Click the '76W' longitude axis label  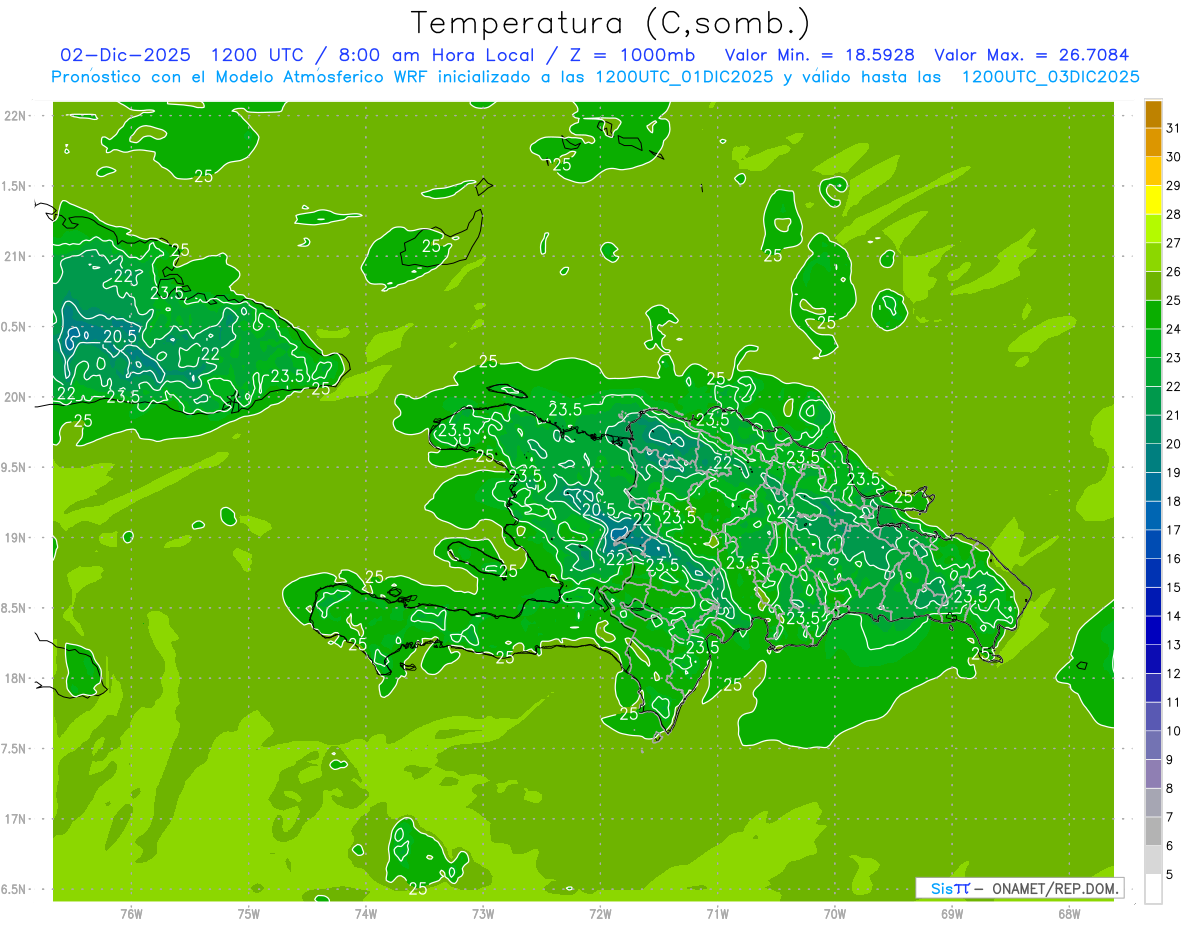[x=131, y=913]
